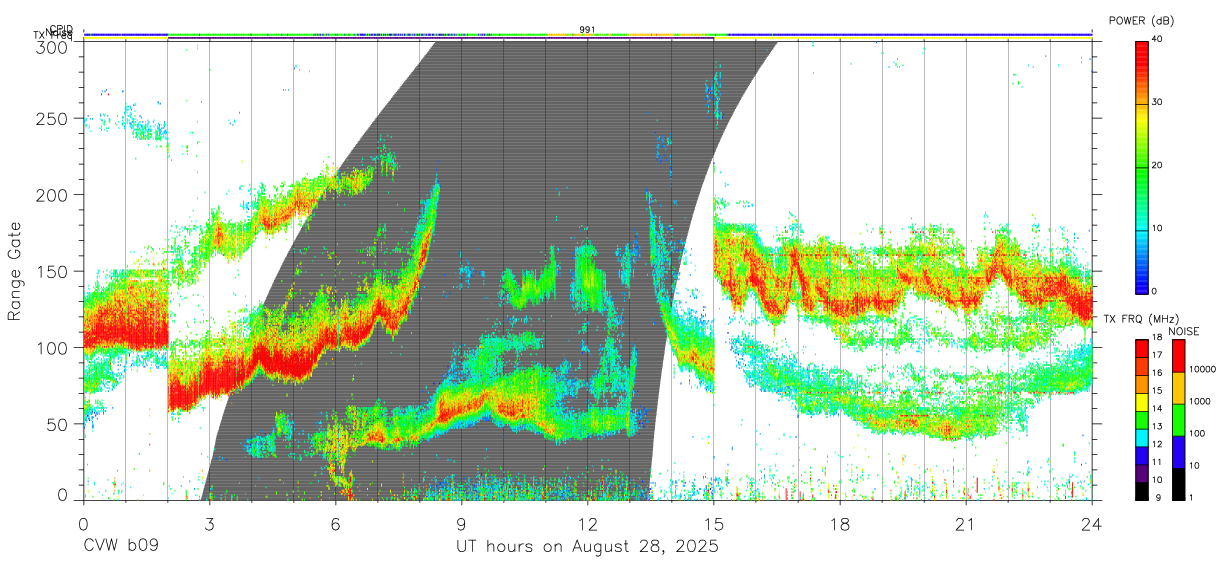The height and width of the screenshot is (567, 1228).
Task: Click the 200 tick on the Range Gate axis
Action: tap(51, 194)
